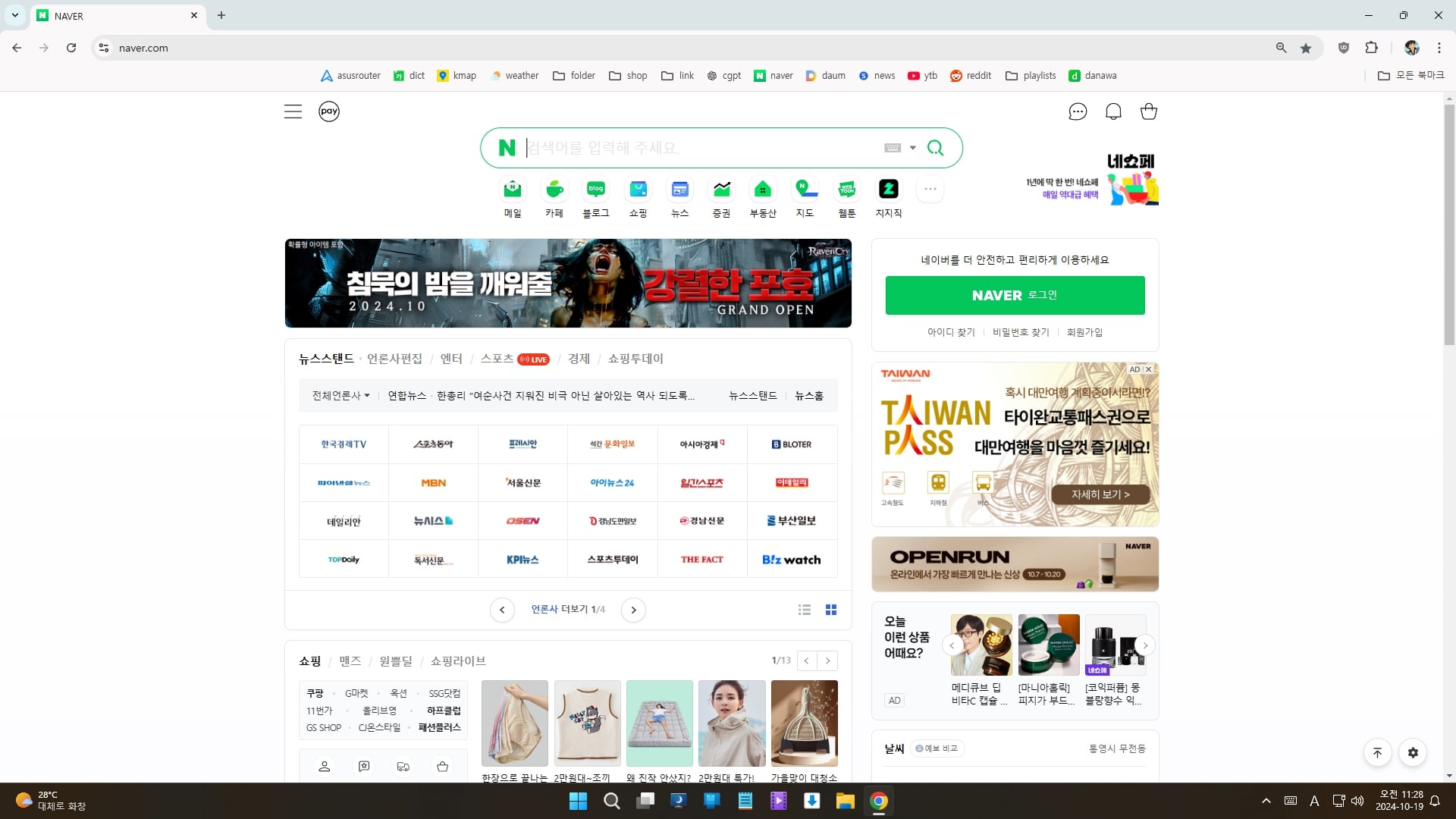Open page settings gear button
The height and width of the screenshot is (819, 1456).
pyautogui.click(x=1413, y=753)
